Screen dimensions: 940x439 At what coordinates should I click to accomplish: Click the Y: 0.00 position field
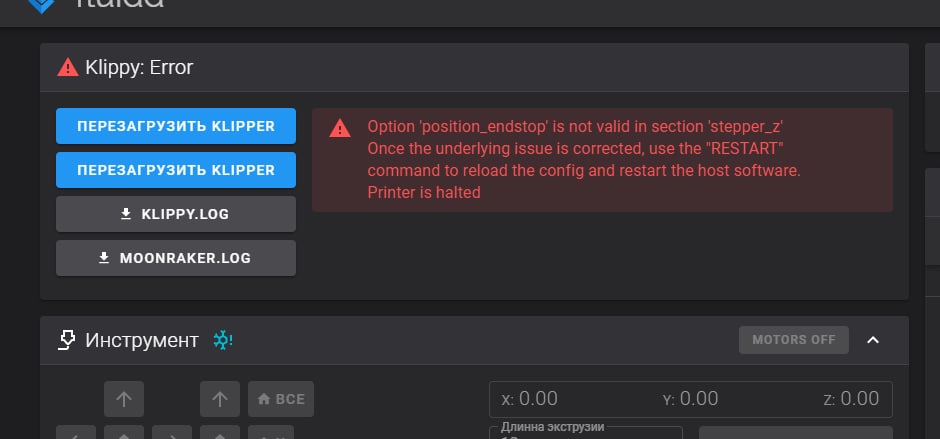pyautogui.click(x=690, y=399)
